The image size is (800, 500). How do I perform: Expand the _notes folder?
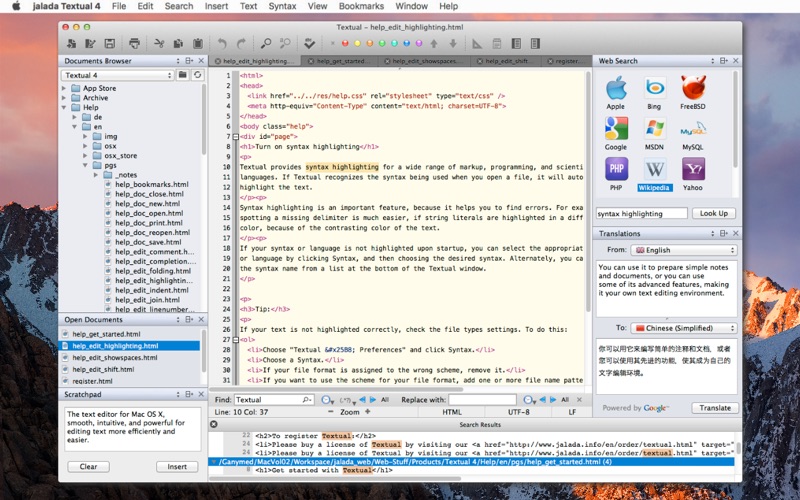click(x=95, y=175)
